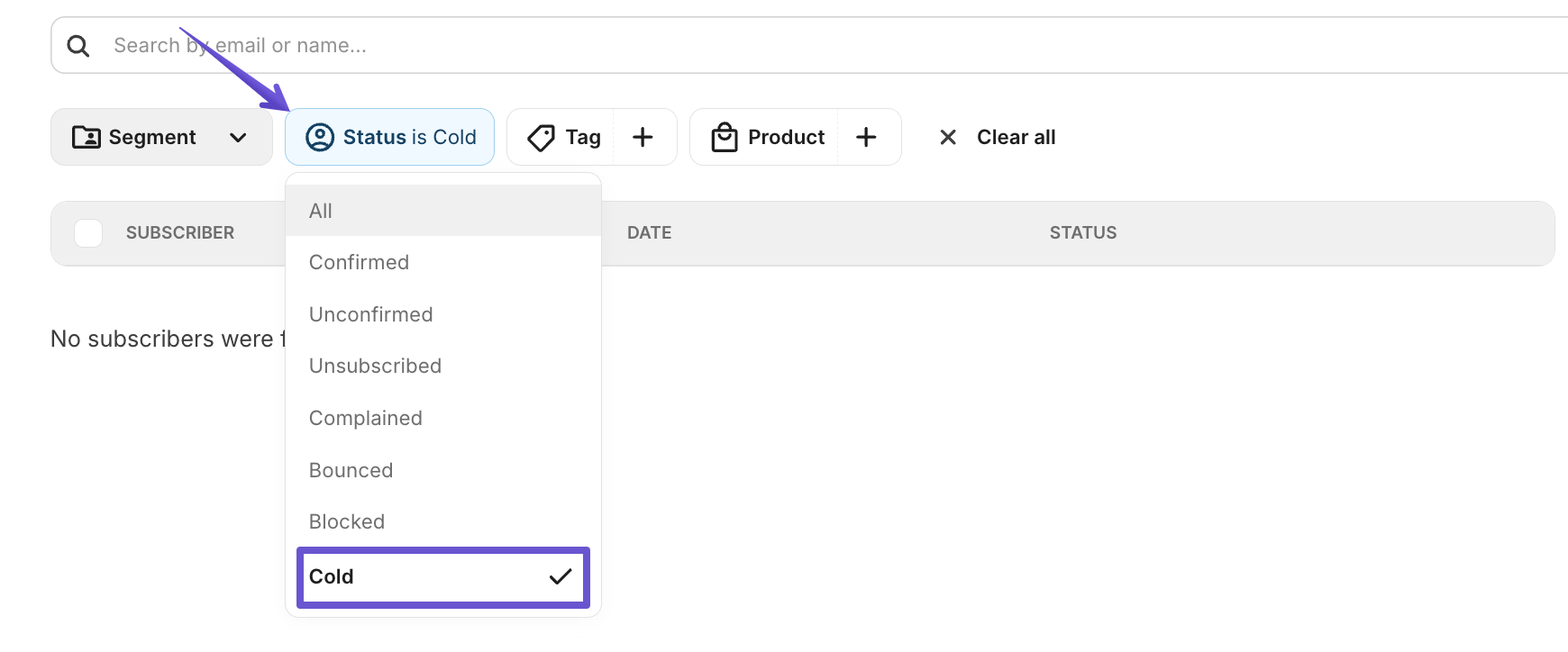The width and height of the screenshot is (1568, 652).
Task: Add a Tag filter with plus
Action: (643, 137)
